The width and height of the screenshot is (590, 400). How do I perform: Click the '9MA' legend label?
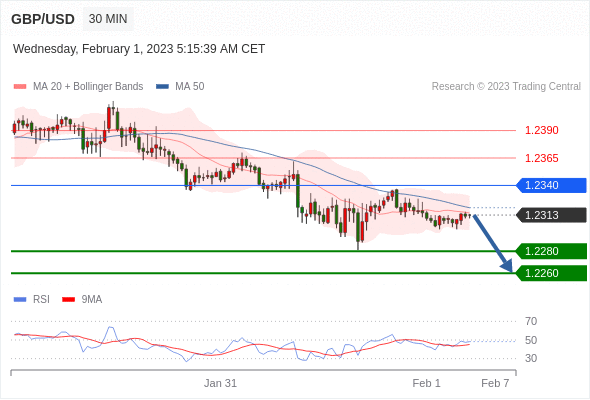[92, 300]
